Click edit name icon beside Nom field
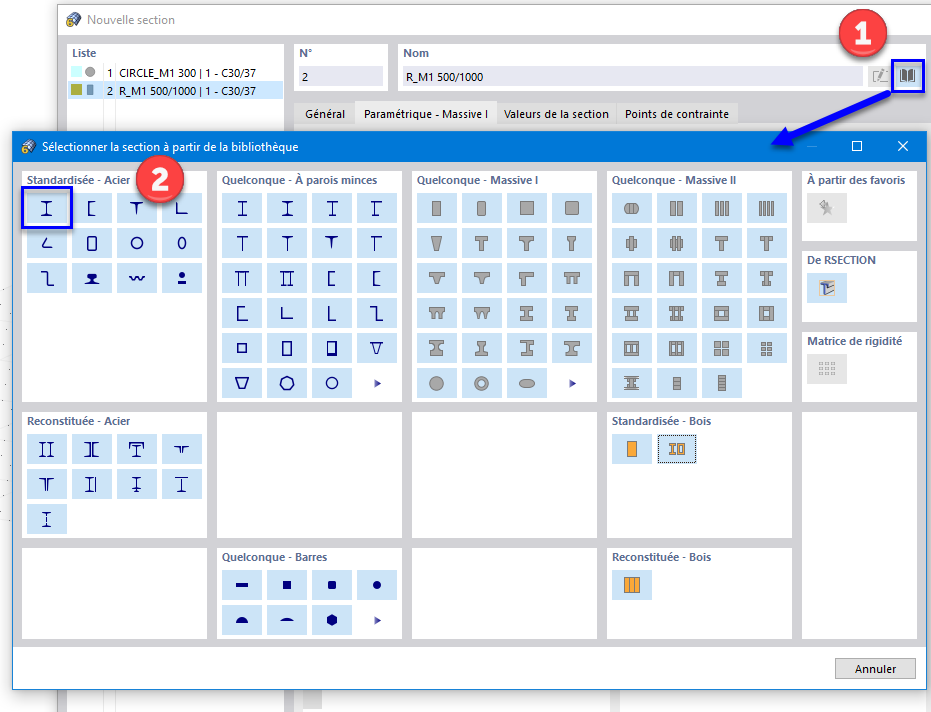931x712 pixels. click(879, 76)
